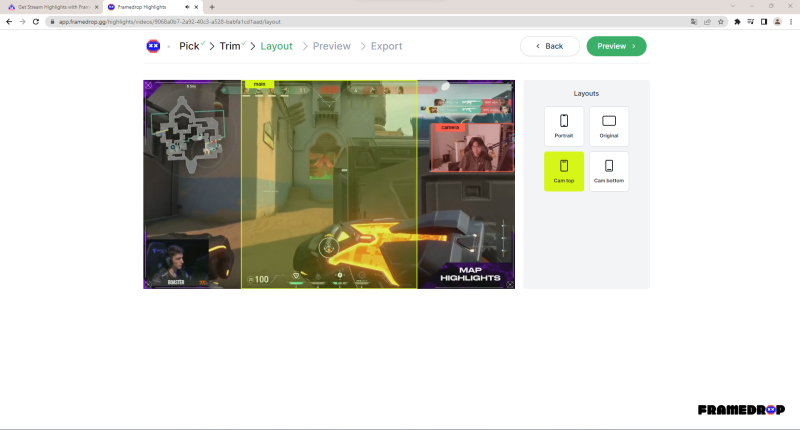Click the Back button
The image size is (800, 430).
click(549, 46)
